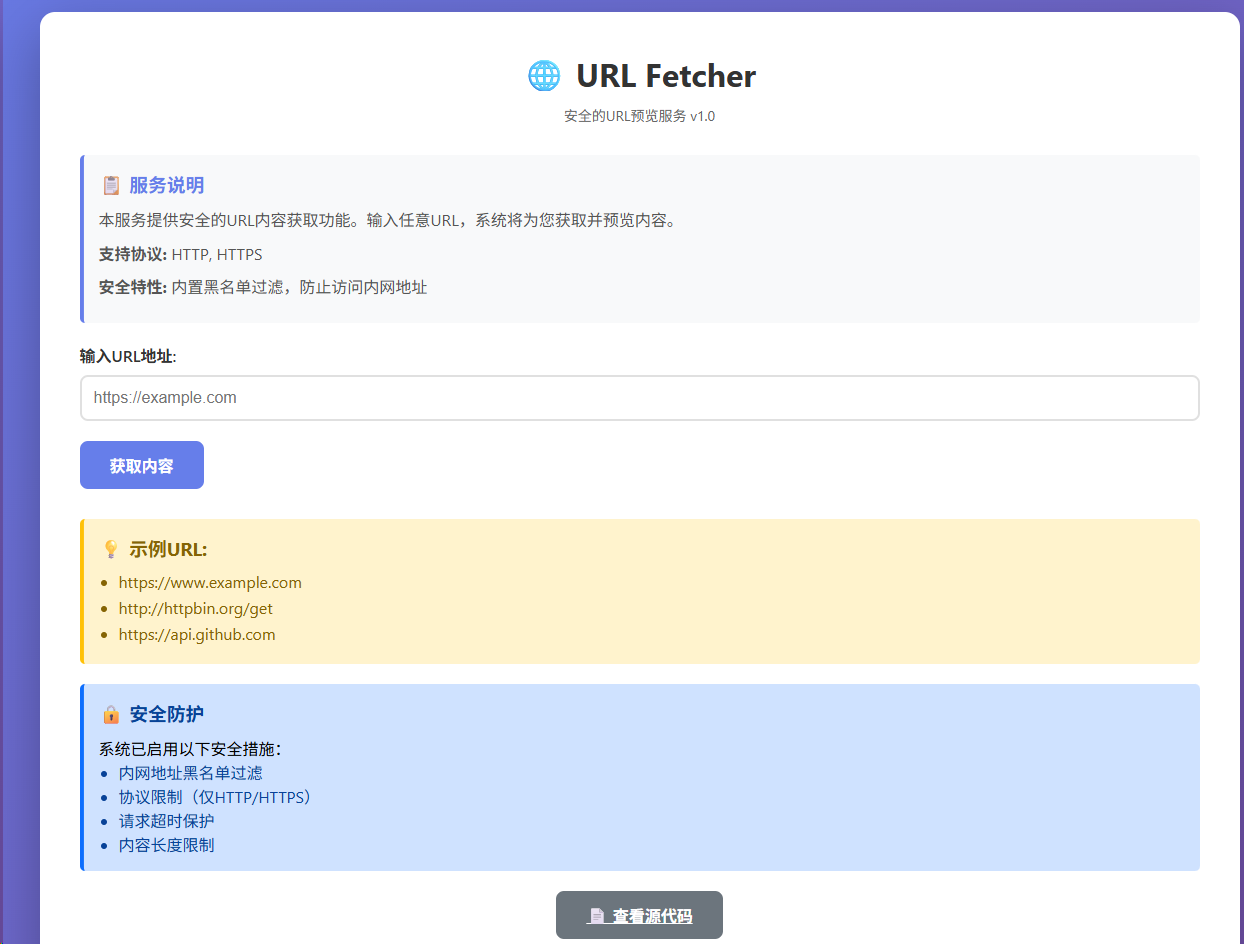Click the URL Fetcher page title

pyautogui.click(x=665, y=76)
